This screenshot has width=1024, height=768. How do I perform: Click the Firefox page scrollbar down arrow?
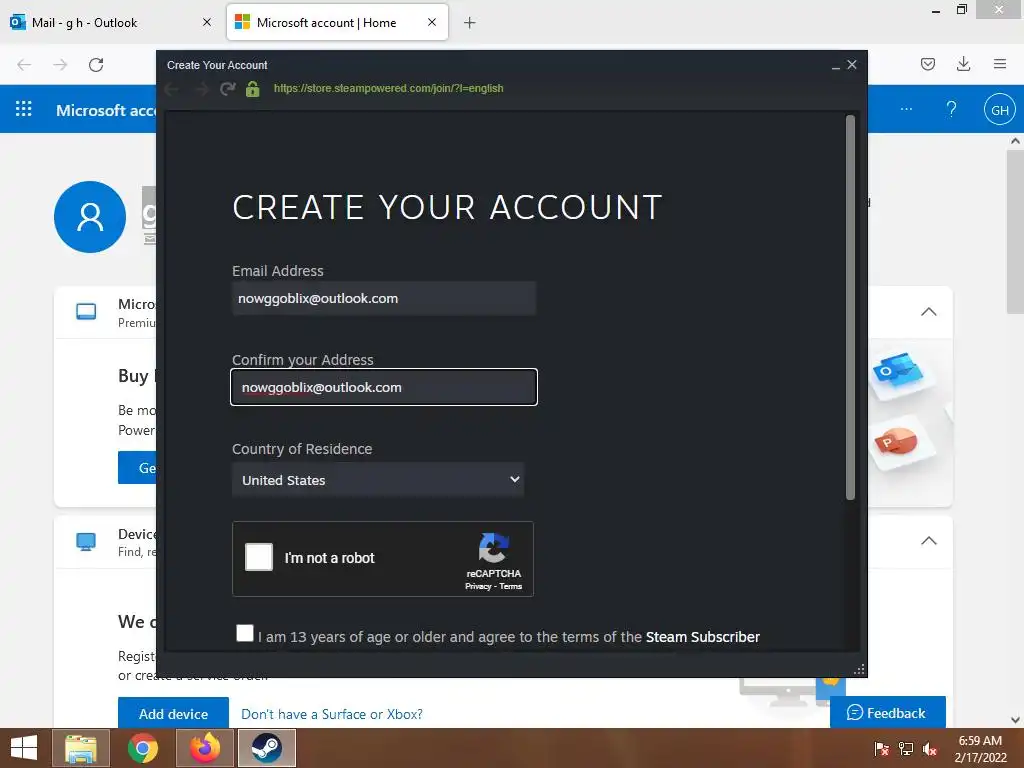click(x=1015, y=720)
